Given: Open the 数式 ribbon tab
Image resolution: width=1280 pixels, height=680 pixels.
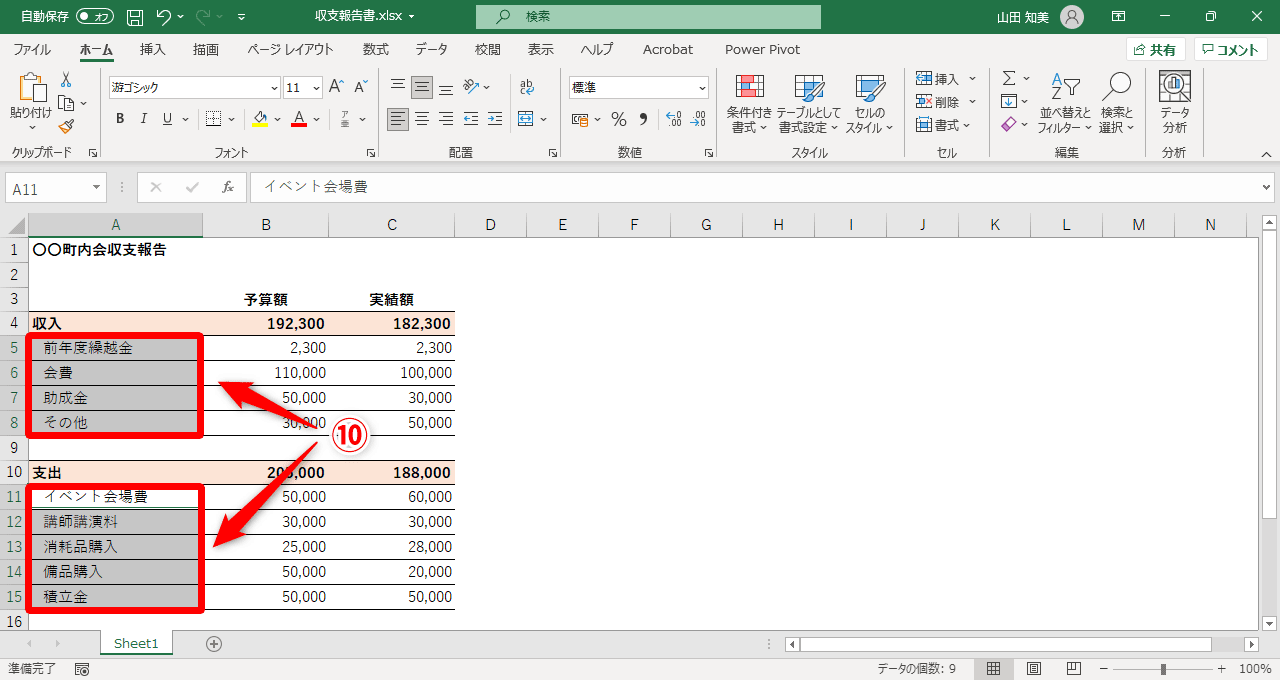Looking at the screenshot, I should (376, 49).
